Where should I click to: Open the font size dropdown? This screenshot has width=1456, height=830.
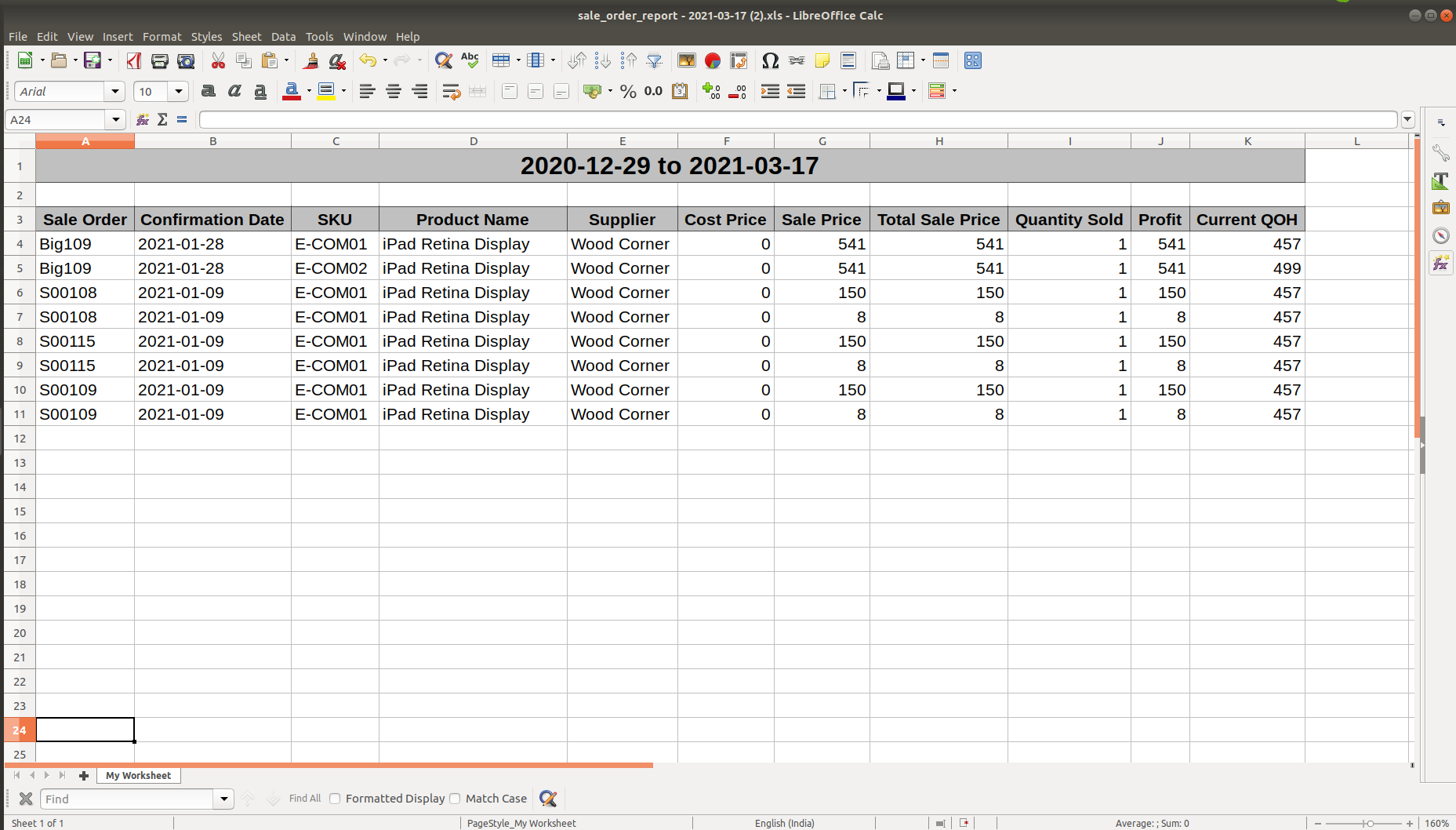(x=179, y=92)
